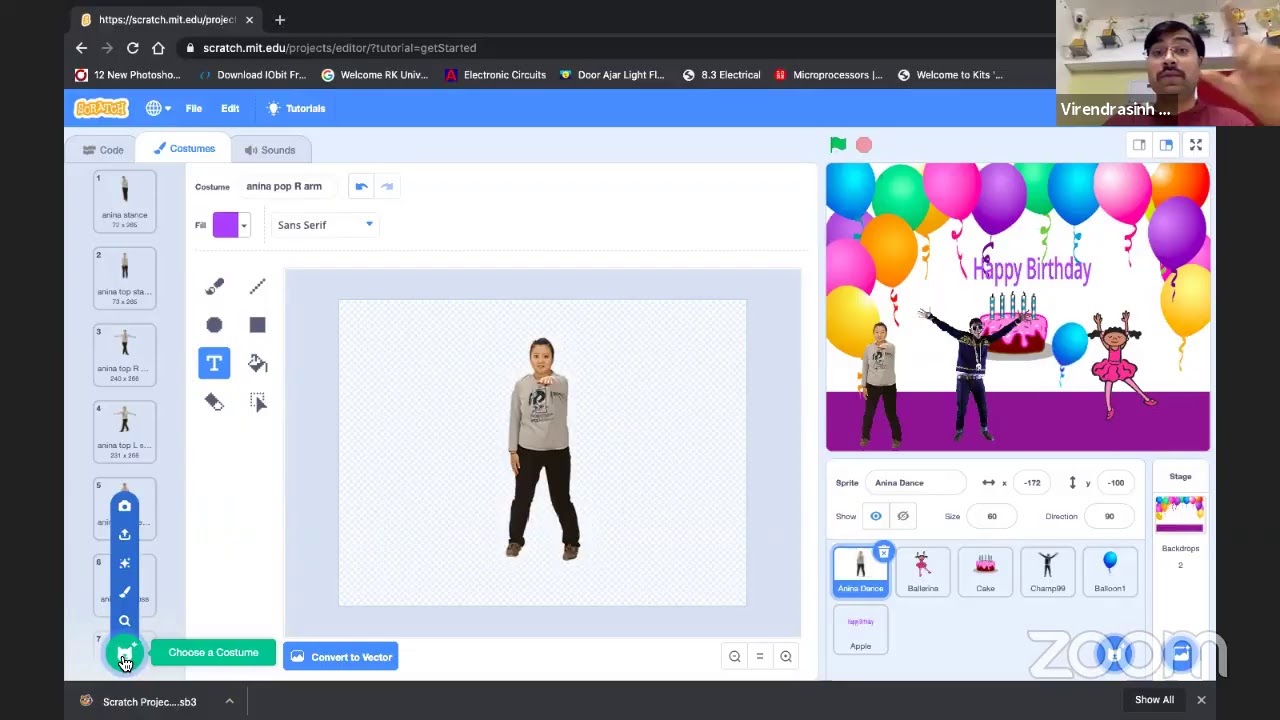Image resolution: width=1280 pixels, height=720 pixels.
Task: Click the upload costume icon
Action: coord(125,535)
